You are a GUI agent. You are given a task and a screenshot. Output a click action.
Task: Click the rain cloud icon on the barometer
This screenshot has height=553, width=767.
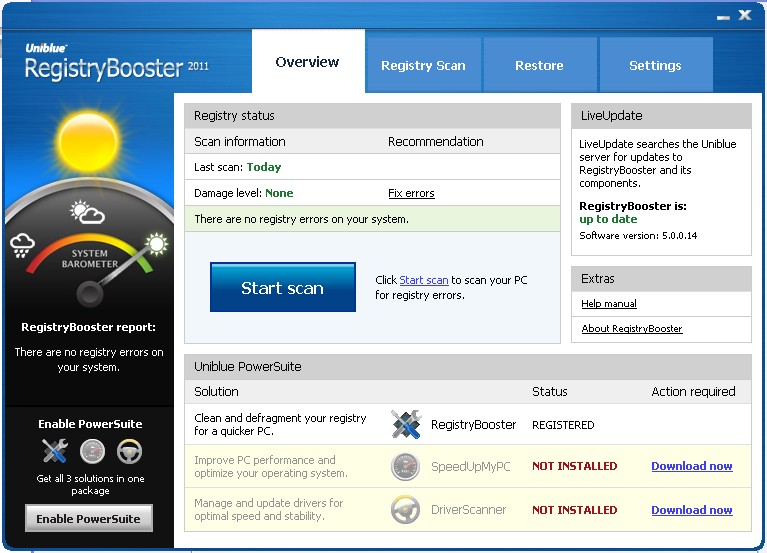point(22,245)
